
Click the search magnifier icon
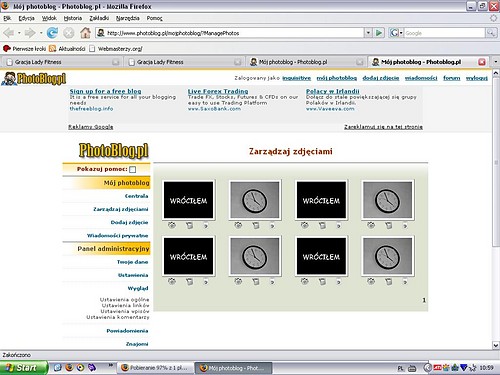click(x=490, y=33)
